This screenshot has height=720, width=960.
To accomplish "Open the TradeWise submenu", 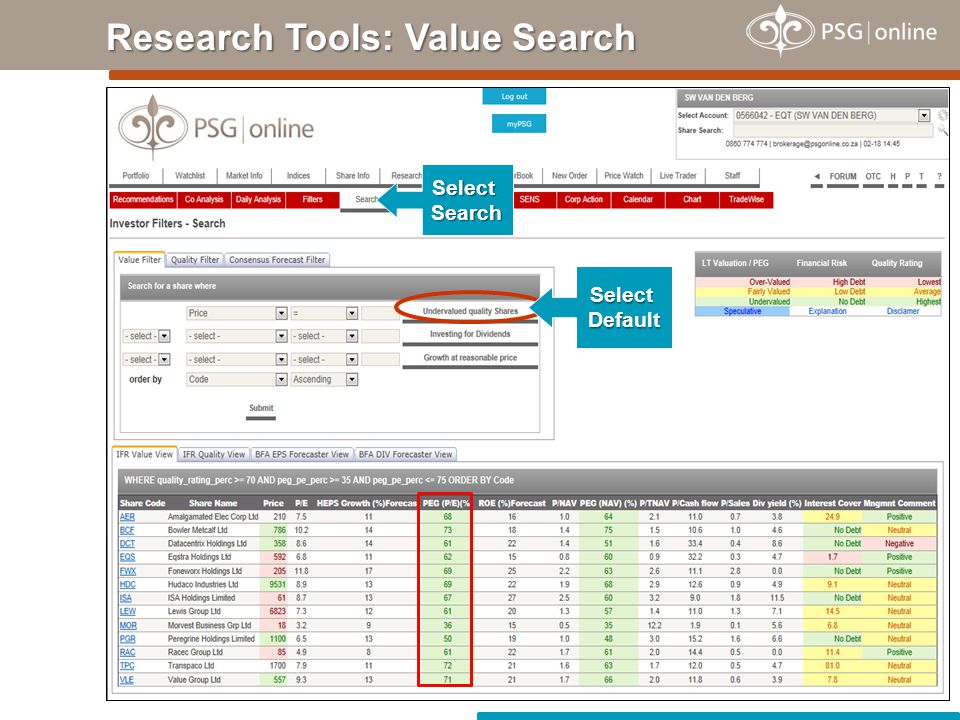I will coord(746,200).
